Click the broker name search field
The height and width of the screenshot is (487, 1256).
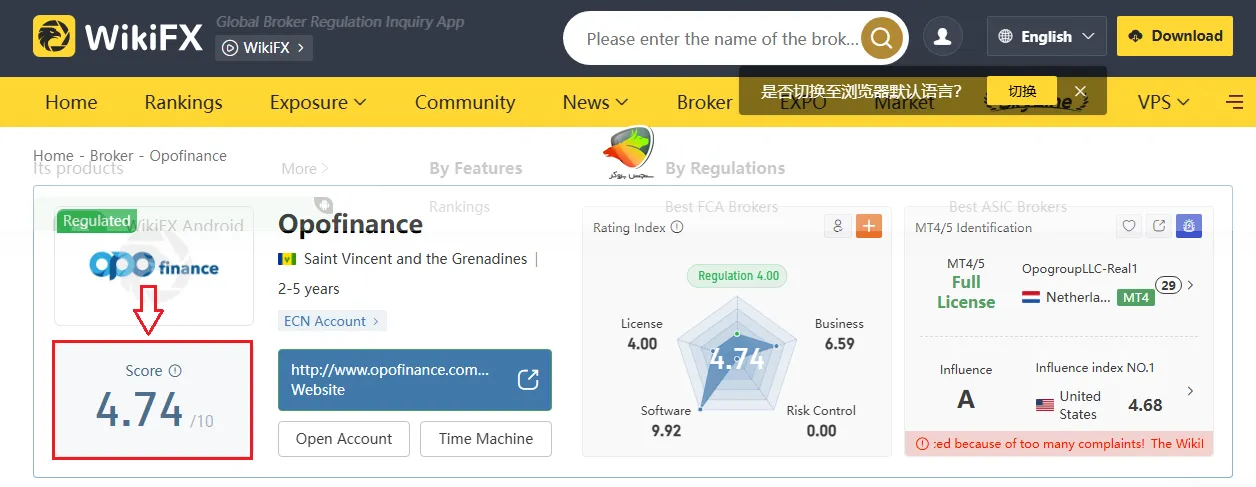coord(721,39)
